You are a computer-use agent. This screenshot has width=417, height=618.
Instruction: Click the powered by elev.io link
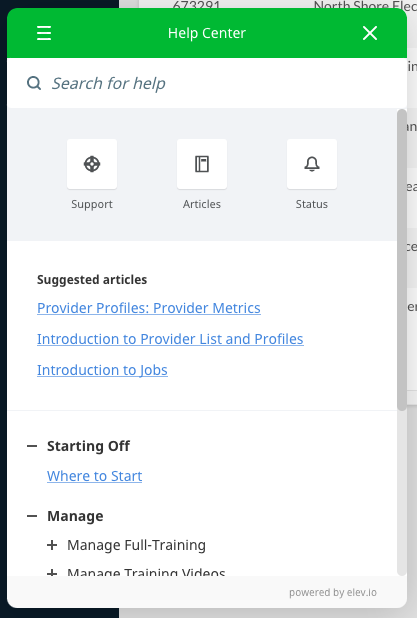(x=333, y=592)
